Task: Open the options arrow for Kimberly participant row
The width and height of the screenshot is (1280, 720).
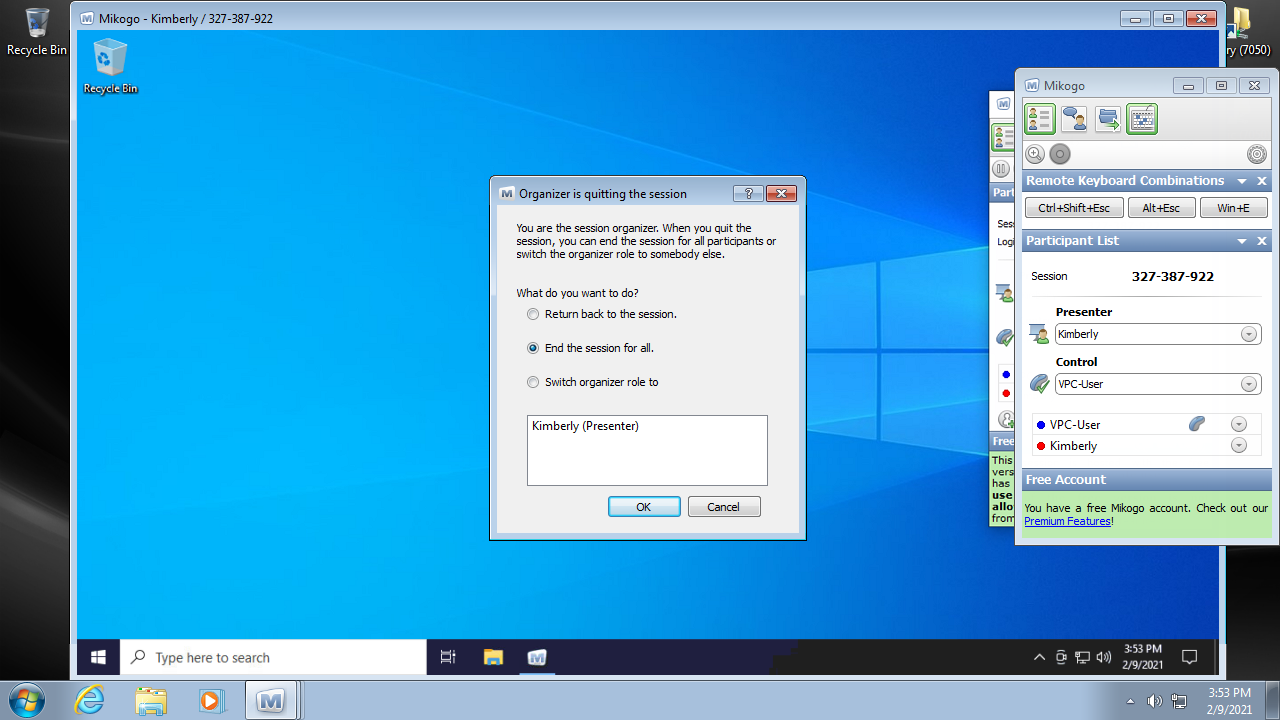Action: 1239,446
